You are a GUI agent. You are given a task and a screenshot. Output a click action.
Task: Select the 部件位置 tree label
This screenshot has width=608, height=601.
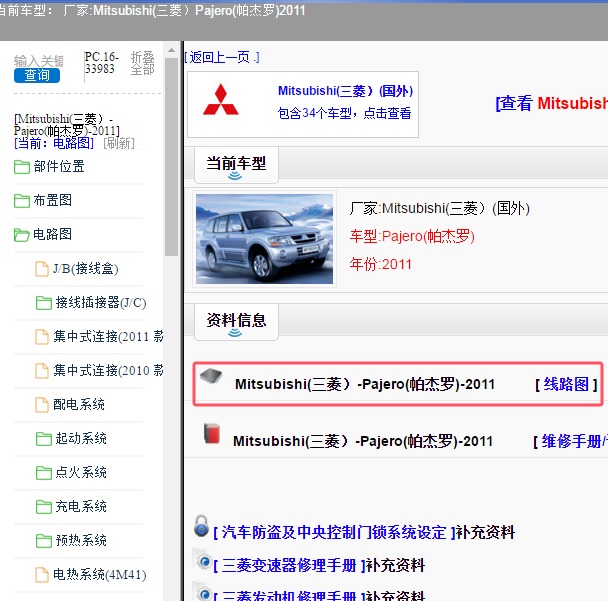pos(59,166)
